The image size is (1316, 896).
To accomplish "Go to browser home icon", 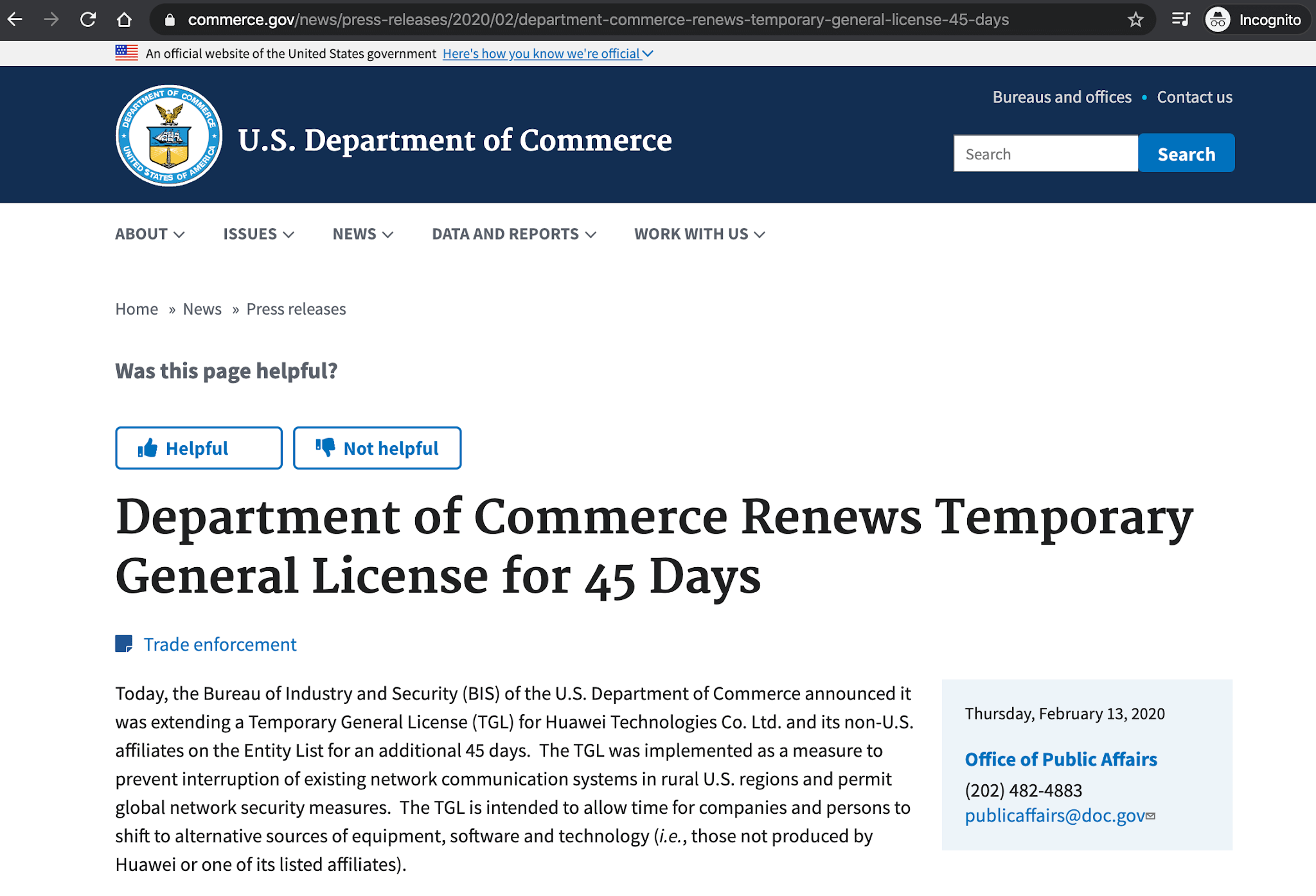I will click(124, 20).
